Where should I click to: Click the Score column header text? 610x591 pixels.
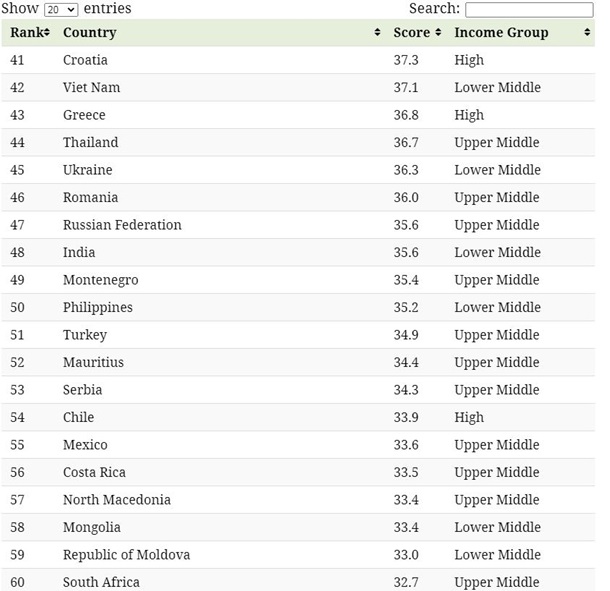[412, 32]
